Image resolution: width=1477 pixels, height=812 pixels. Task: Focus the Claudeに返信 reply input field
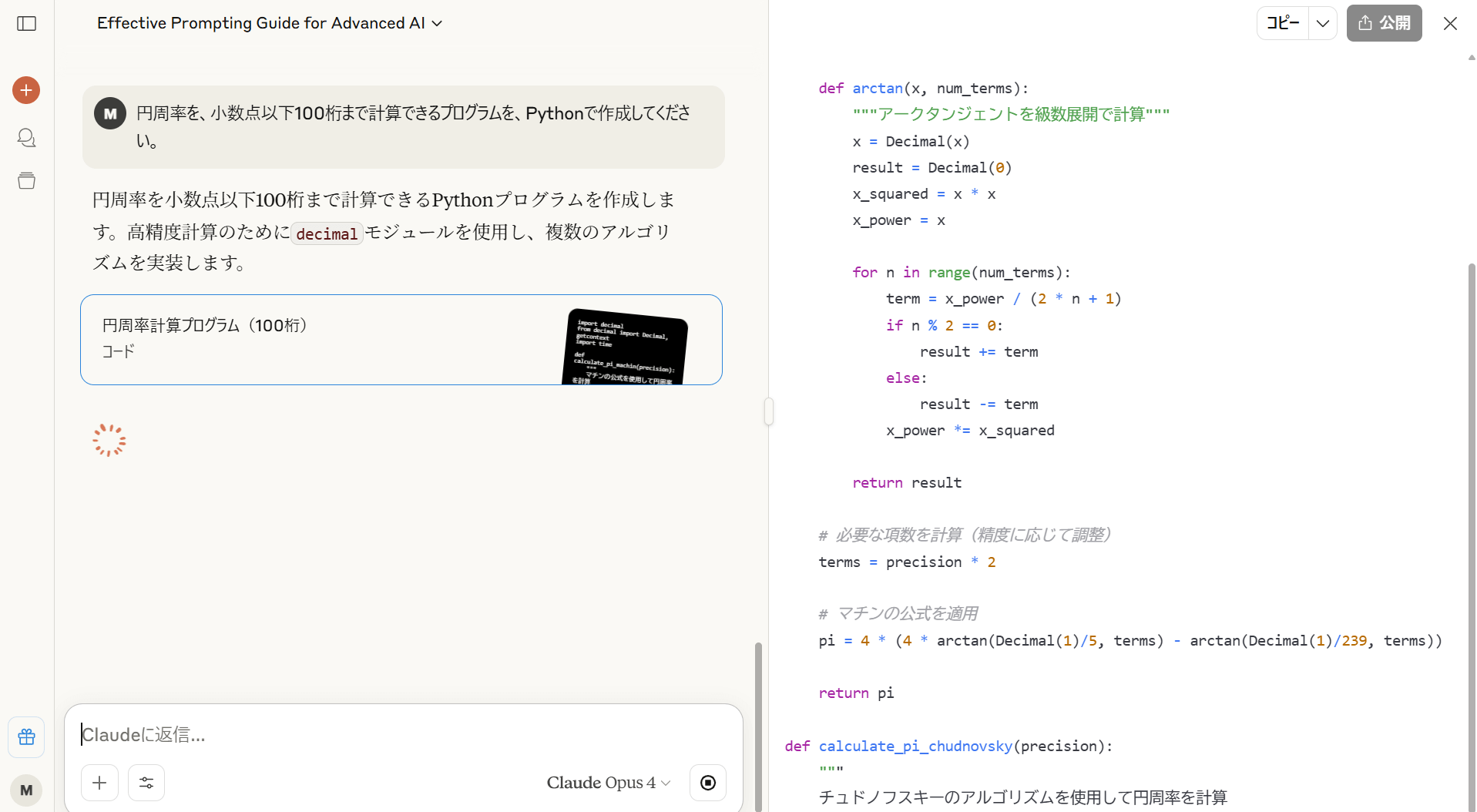403,735
